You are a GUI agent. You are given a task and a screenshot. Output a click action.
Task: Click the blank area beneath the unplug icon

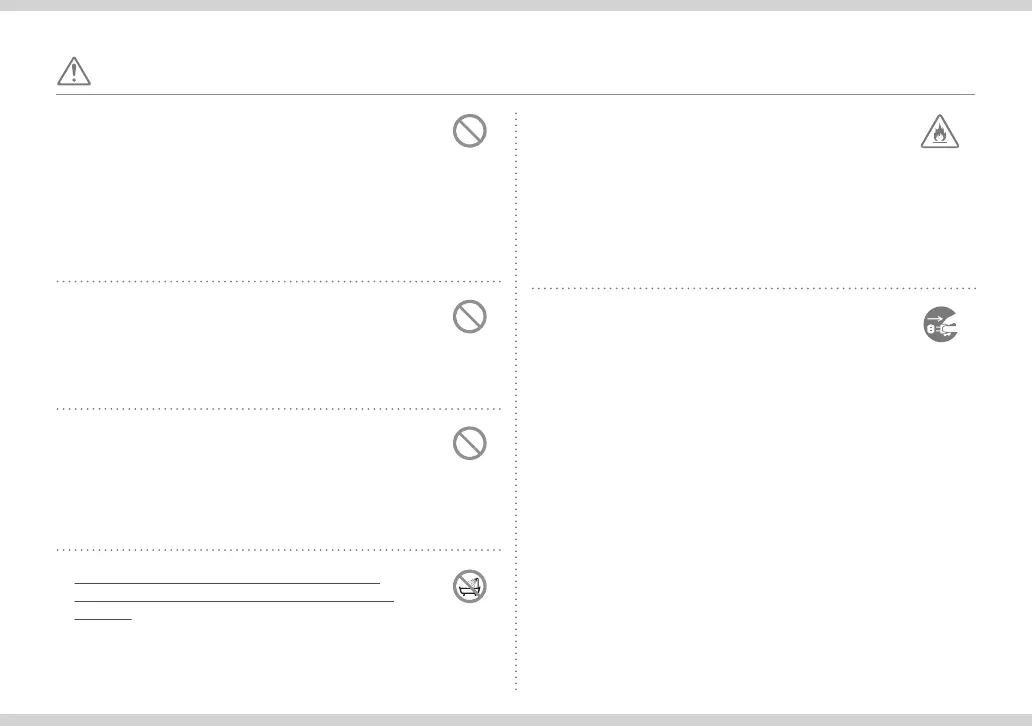(754, 513)
